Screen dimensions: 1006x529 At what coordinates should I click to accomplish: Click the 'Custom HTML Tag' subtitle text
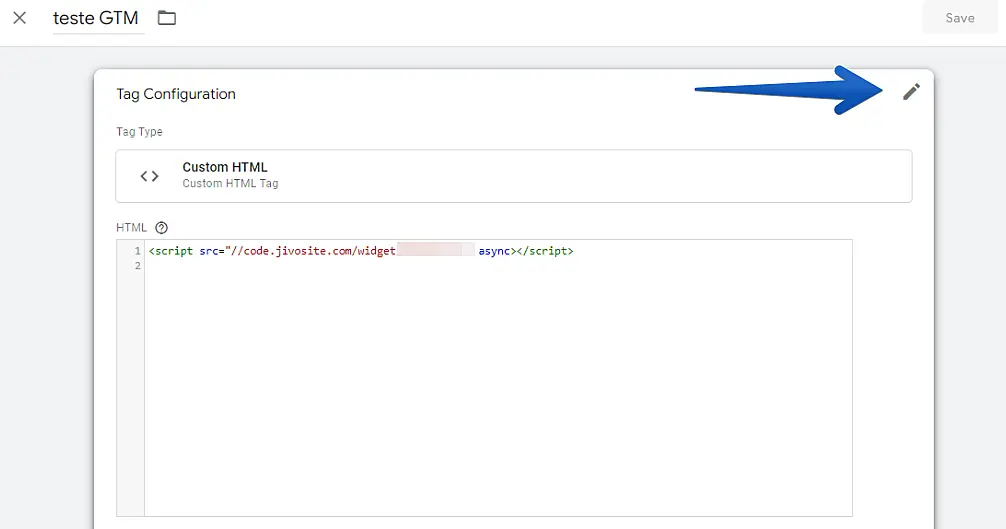click(230, 184)
